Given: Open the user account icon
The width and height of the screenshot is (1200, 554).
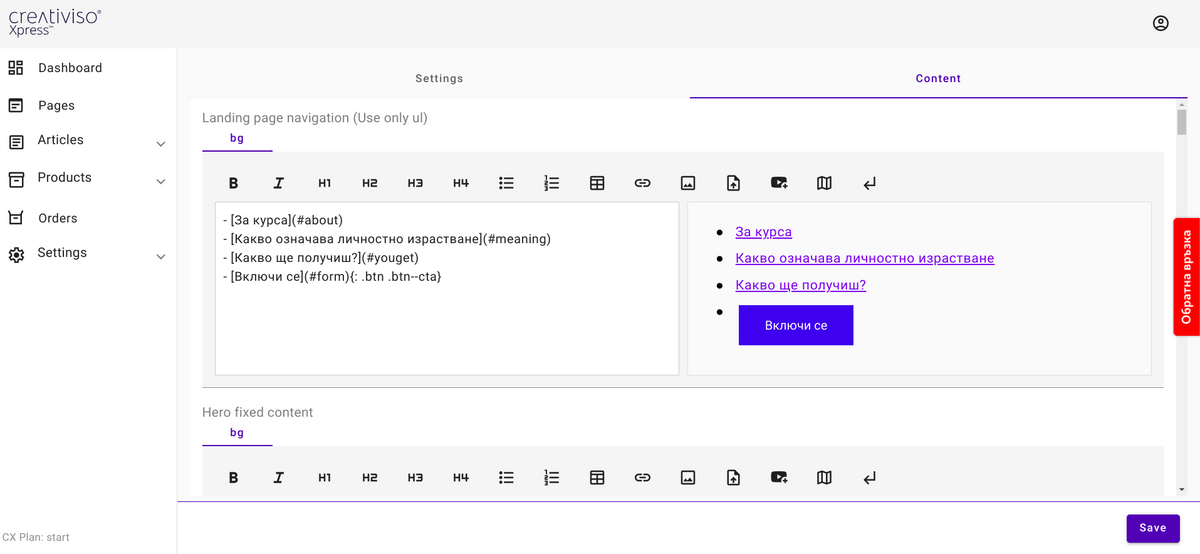Looking at the screenshot, I should pos(1160,23).
